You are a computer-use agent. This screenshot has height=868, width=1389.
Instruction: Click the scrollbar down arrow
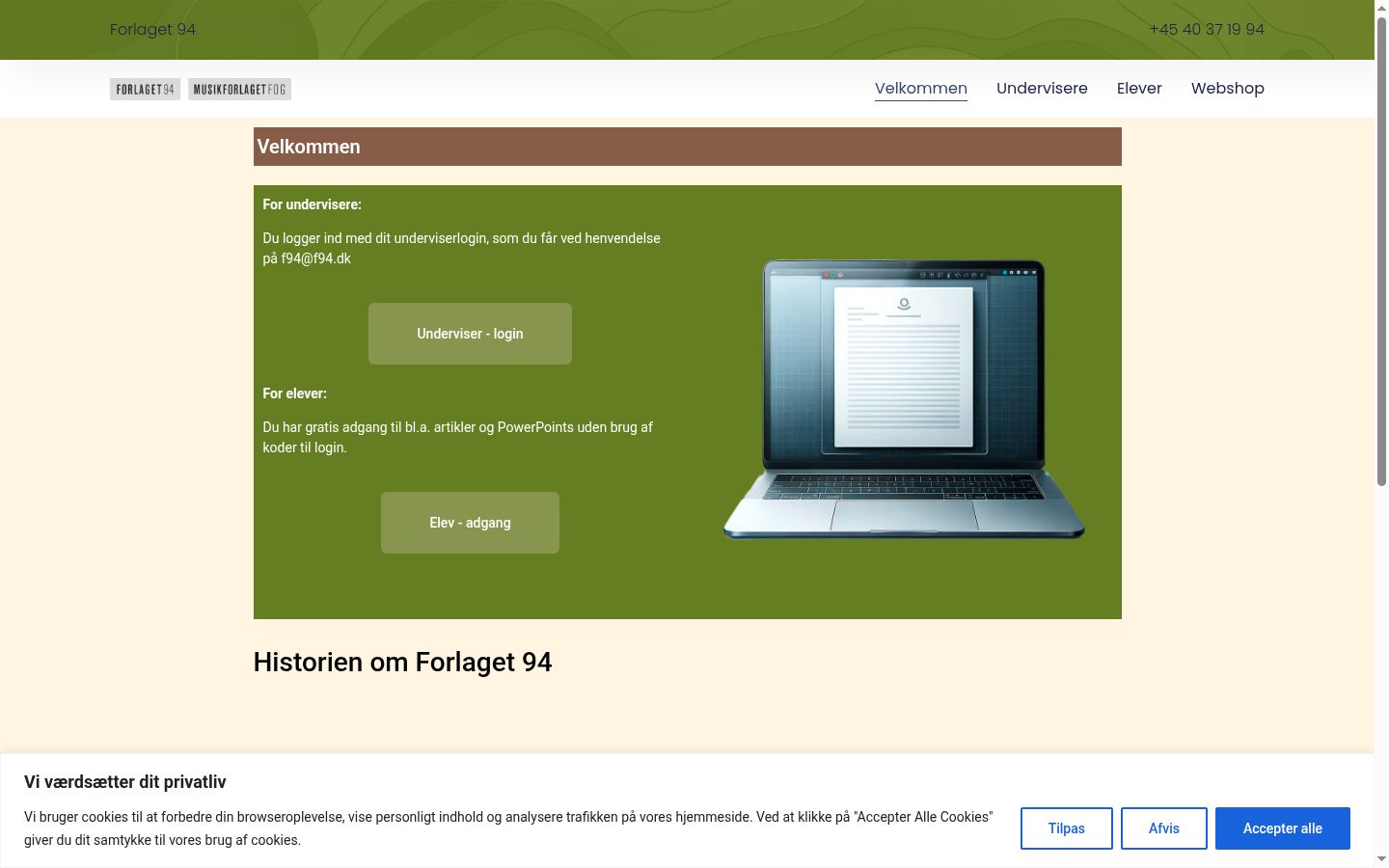[x=1381, y=859]
